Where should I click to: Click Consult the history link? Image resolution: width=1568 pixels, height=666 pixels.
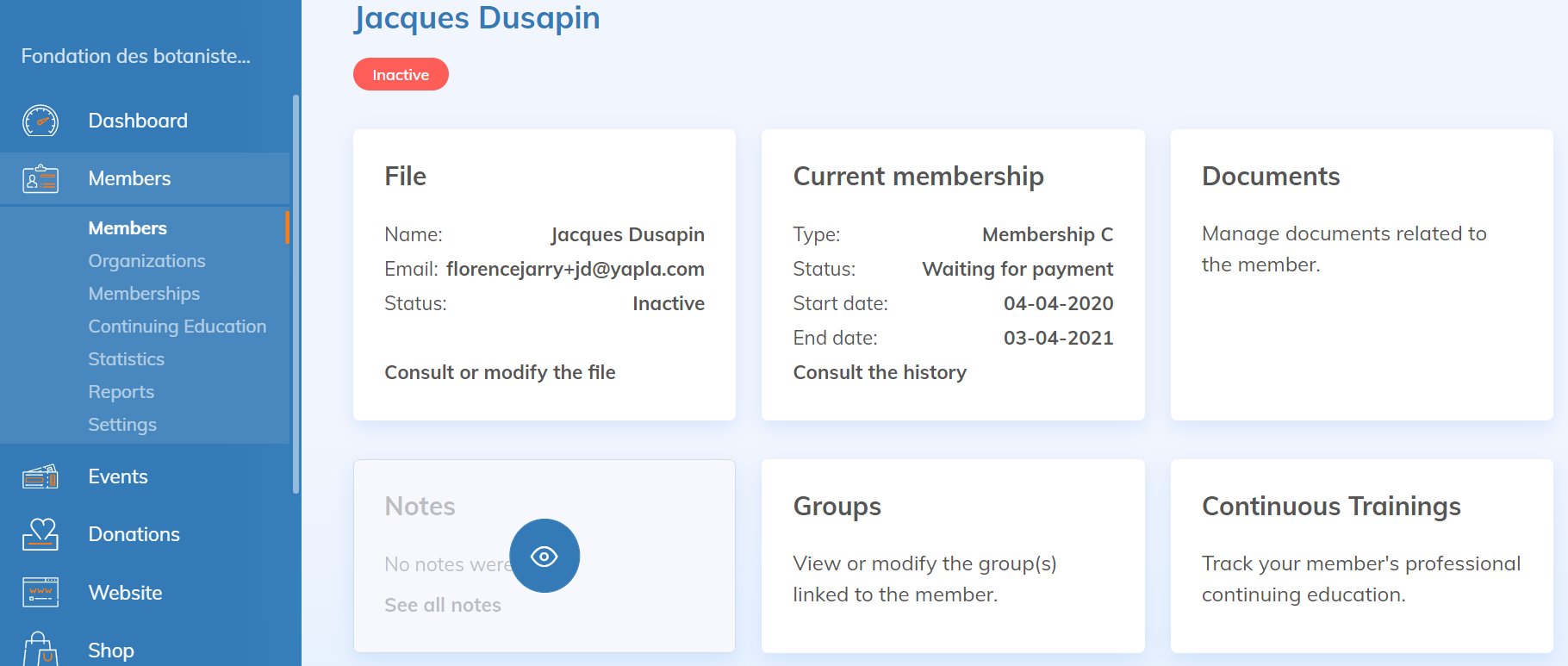[880, 372]
